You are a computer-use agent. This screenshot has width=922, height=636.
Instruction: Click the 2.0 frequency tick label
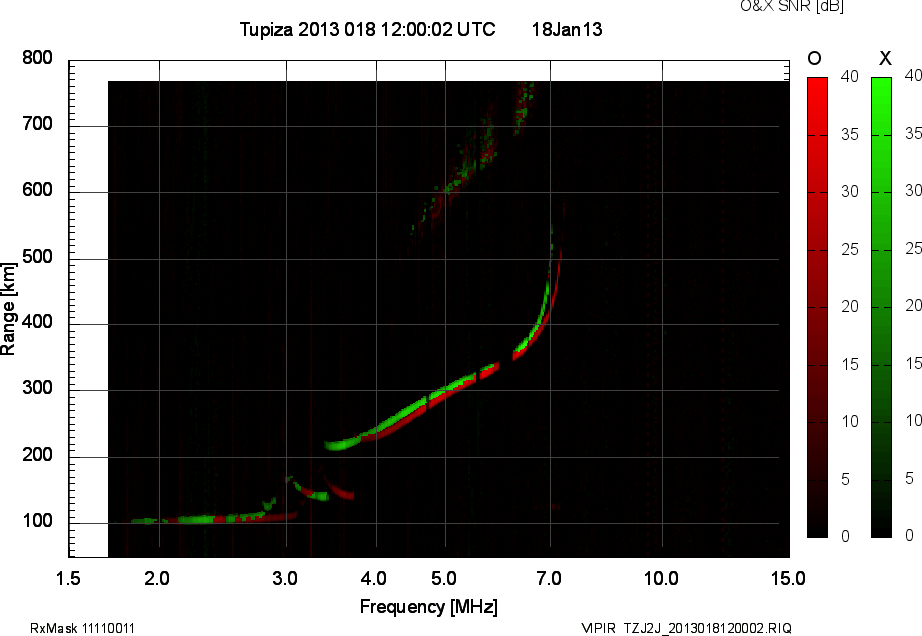157,579
